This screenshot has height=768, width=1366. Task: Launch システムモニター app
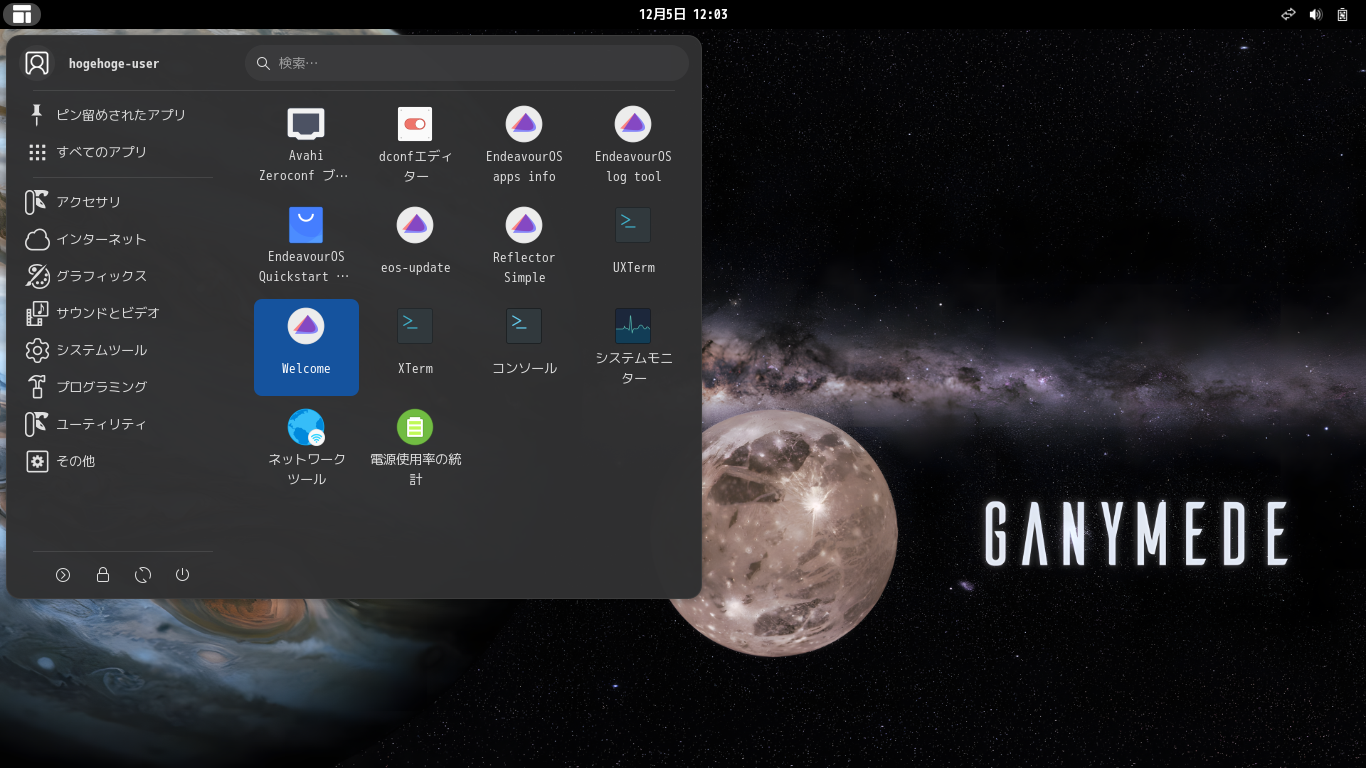click(x=633, y=347)
